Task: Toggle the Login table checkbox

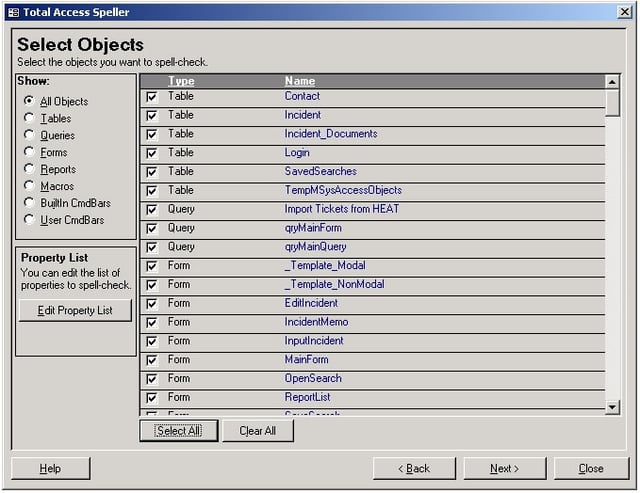Action: tap(152, 153)
